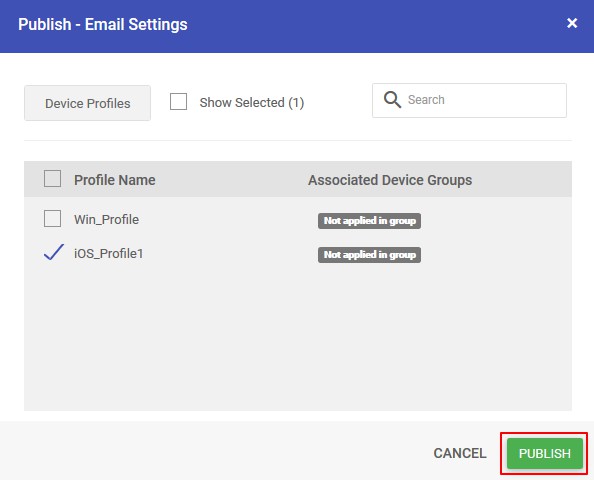The height and width of the screenshot is (480, 594).
Task: Click the Show Selected (1) label text
Action: (252, 103)
